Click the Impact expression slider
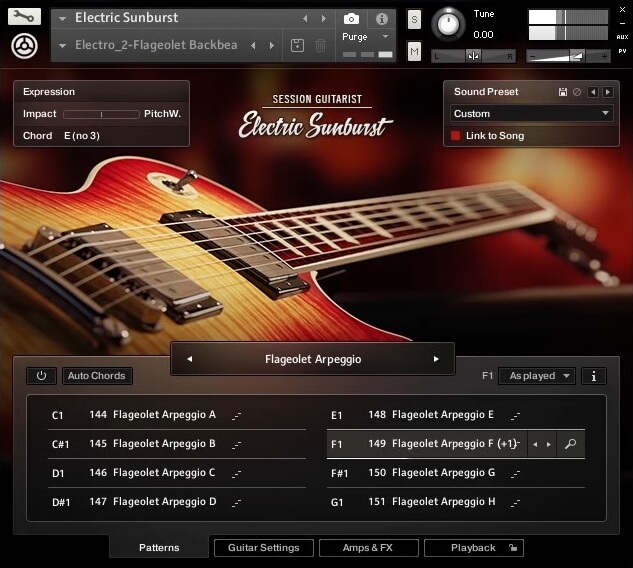This screenshot has height=568, width=633. [x=101, y=114]
